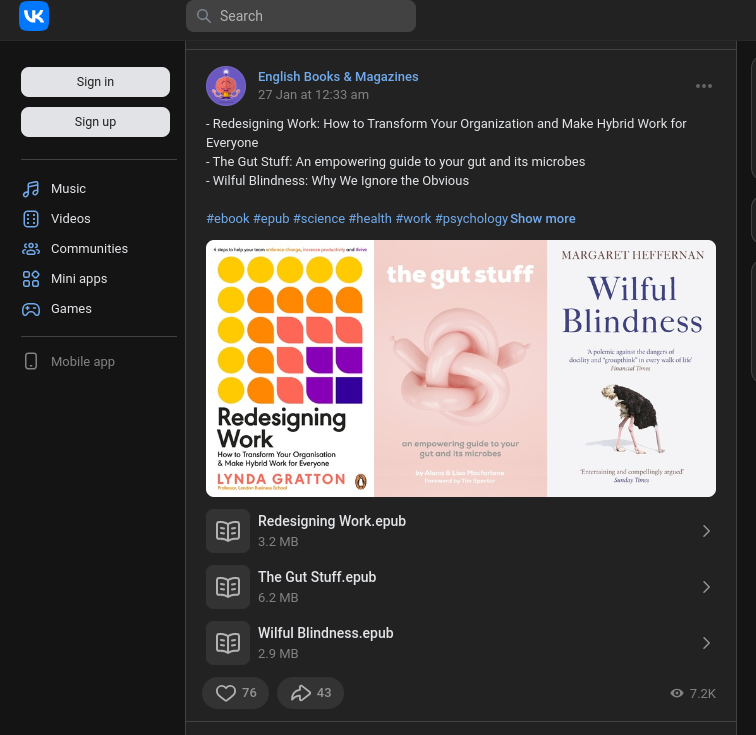Screen dimensions: 756x735
Task: Click the book icon for Wilful Blindness.epub
Action: tap(228, 643)
